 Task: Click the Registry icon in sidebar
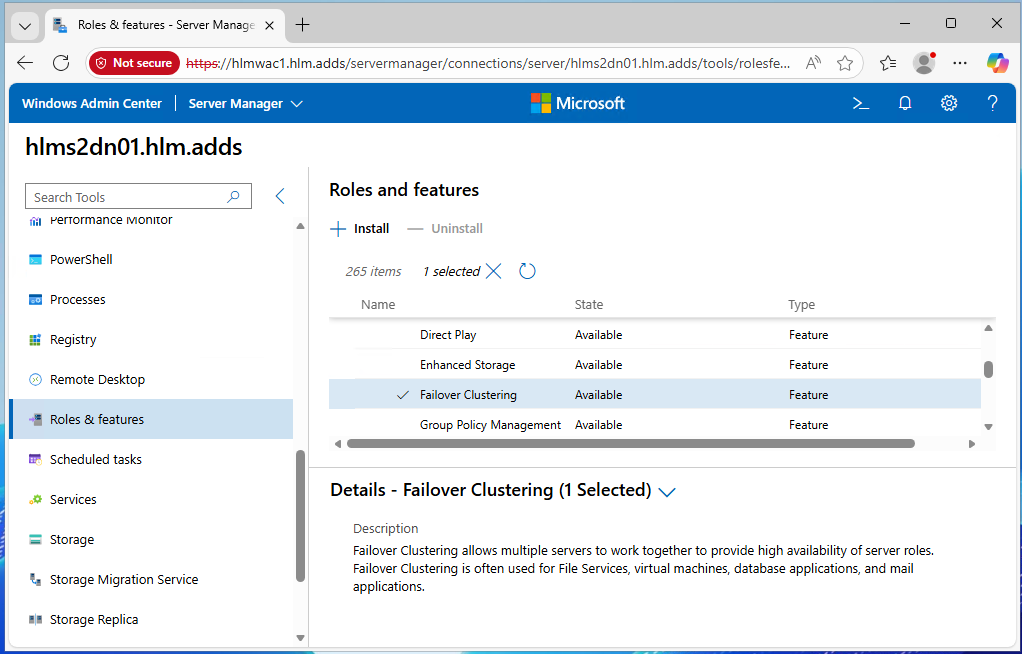point(36,339)
